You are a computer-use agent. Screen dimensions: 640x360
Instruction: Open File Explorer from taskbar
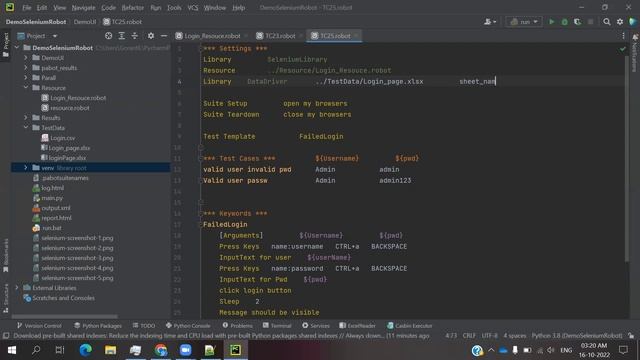tap(110, 350)
